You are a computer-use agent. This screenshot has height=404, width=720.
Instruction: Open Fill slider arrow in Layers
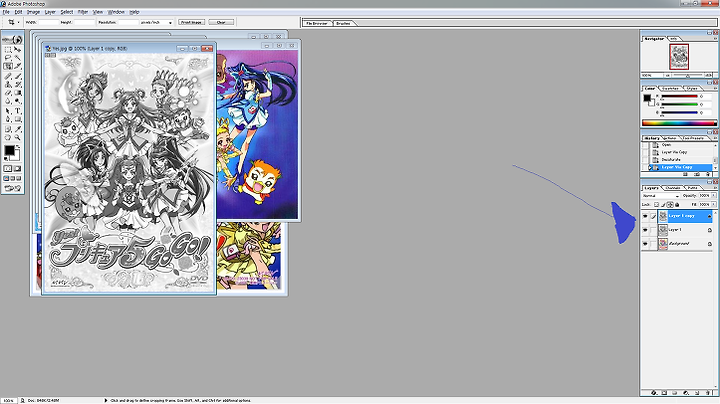[714, 204]
